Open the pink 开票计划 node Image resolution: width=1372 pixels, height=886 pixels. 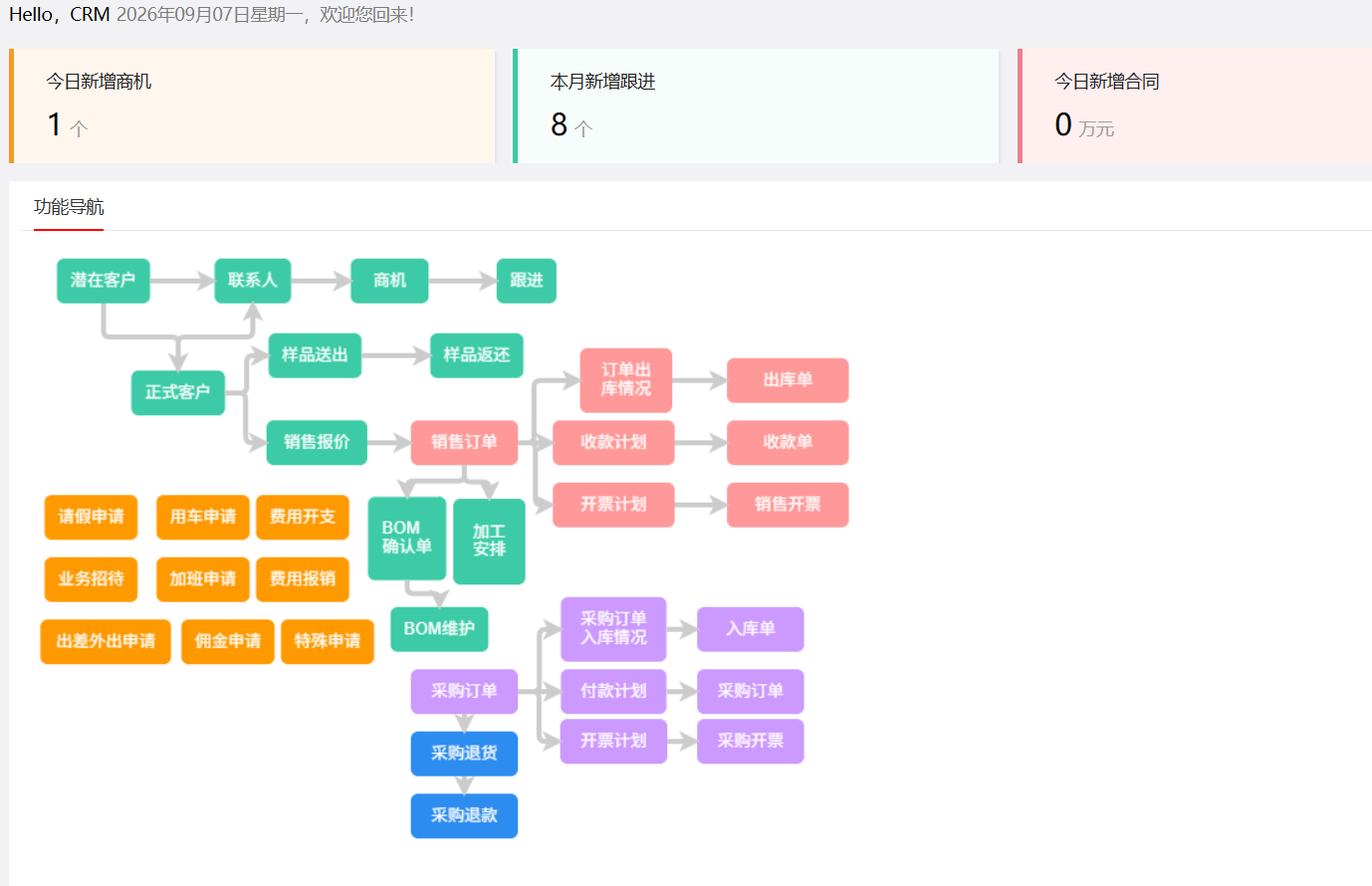point(613,505)
